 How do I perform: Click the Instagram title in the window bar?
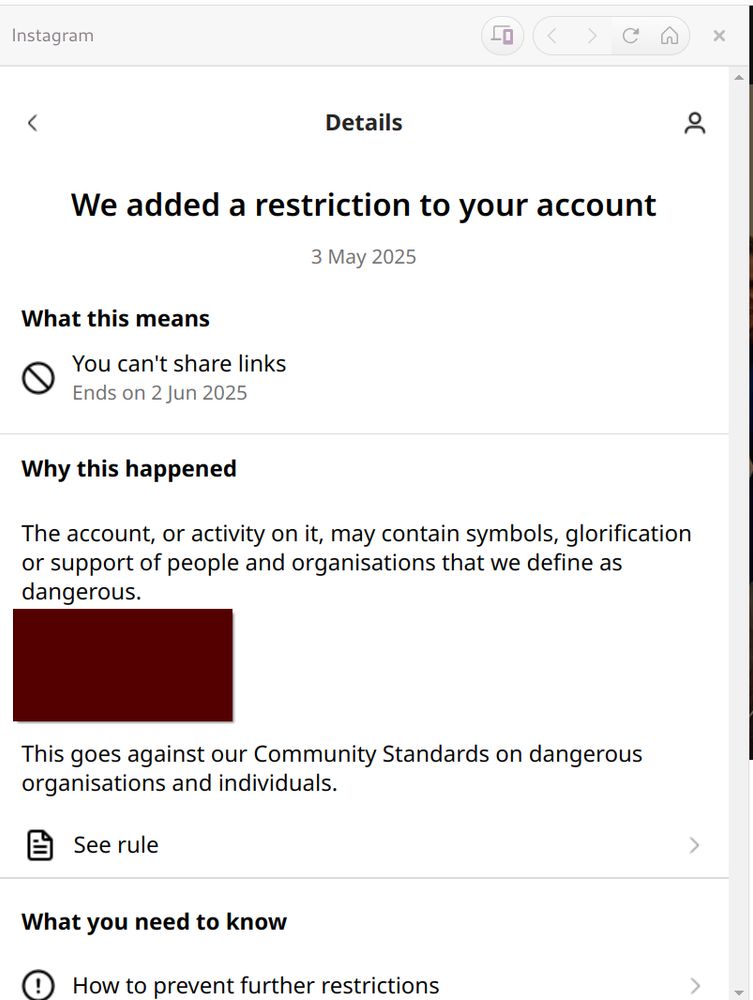click(x=51, y=35)
